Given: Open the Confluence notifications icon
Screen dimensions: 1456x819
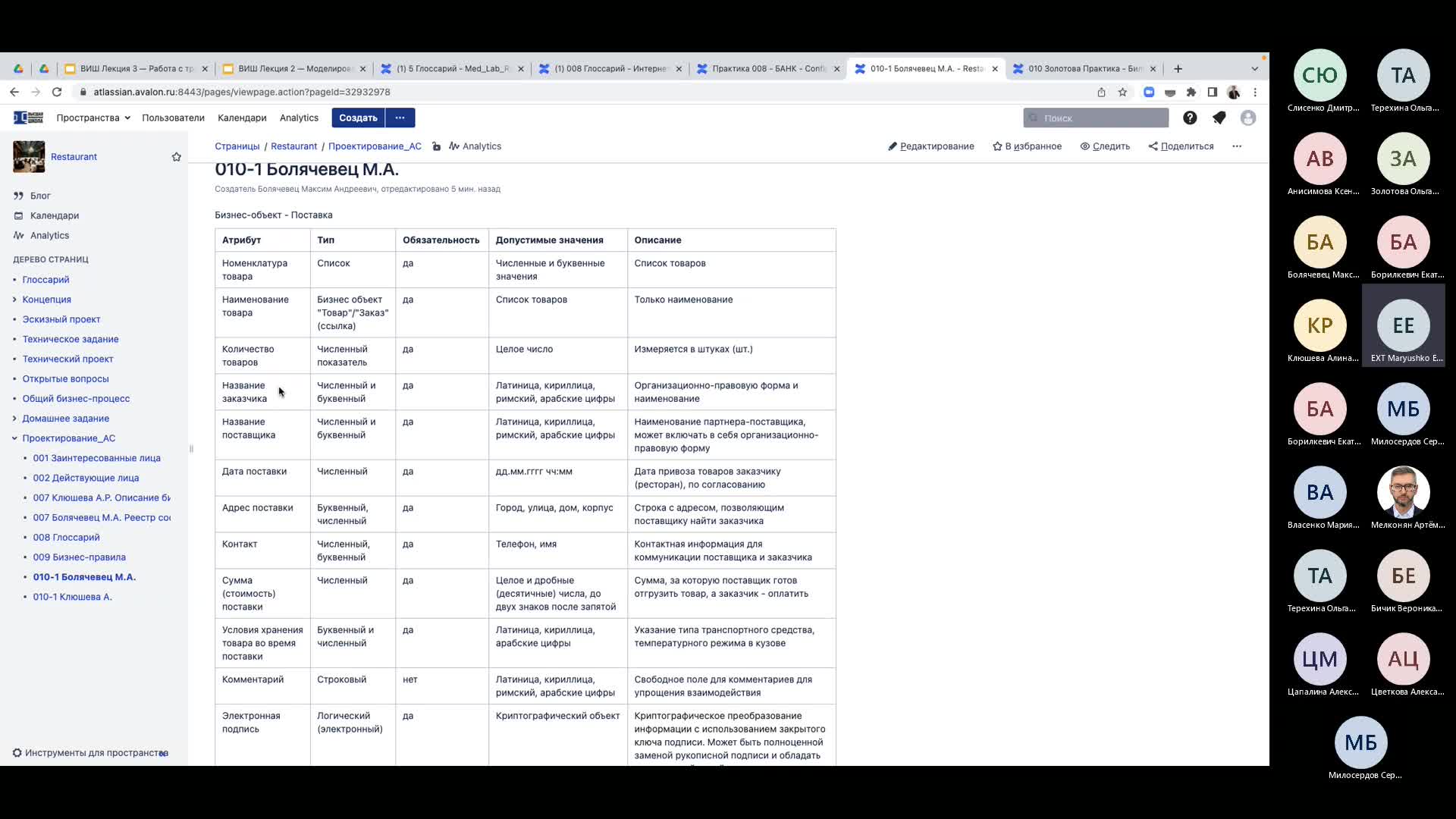Looking at the screenshot, I should 1219,118.
